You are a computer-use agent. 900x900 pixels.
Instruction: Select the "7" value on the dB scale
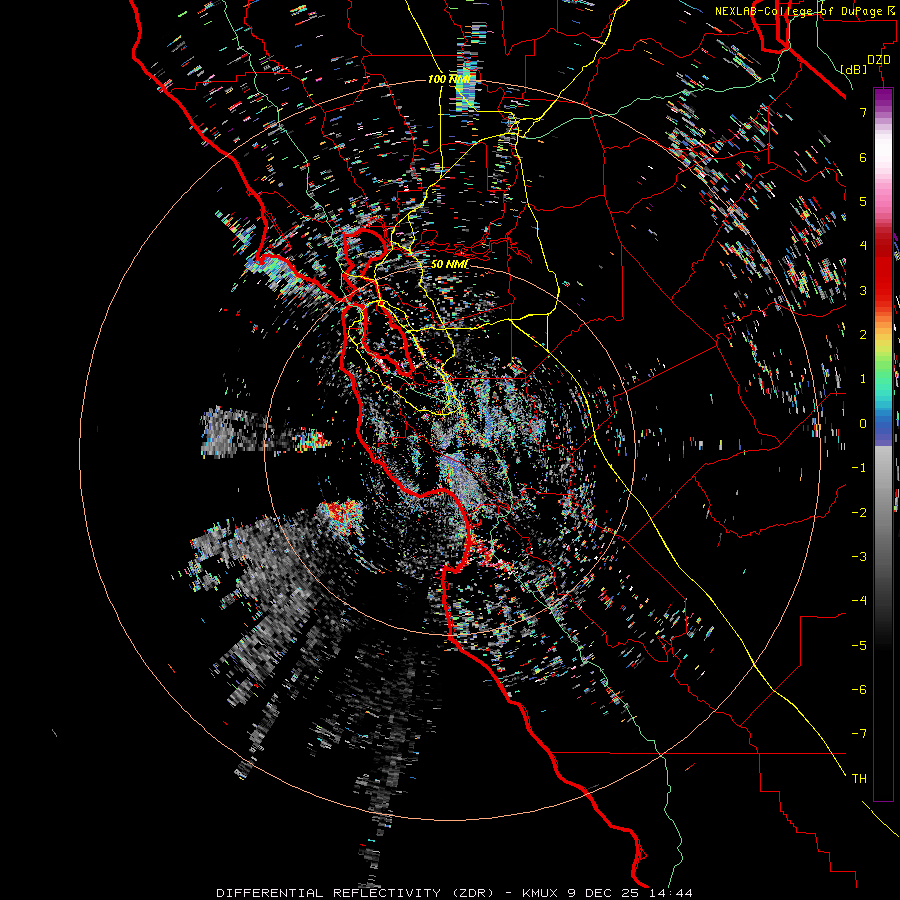coord(863,112)
